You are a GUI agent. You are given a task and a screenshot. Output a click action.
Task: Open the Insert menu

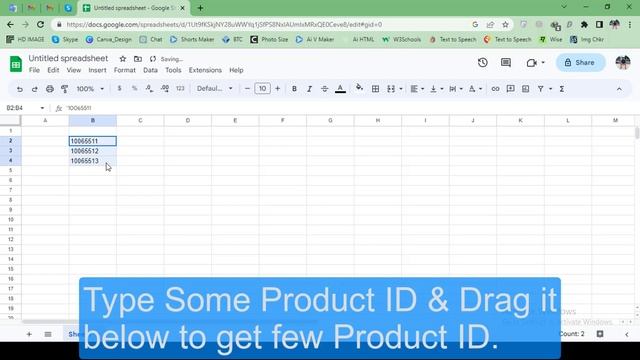(x=97, y=70)
